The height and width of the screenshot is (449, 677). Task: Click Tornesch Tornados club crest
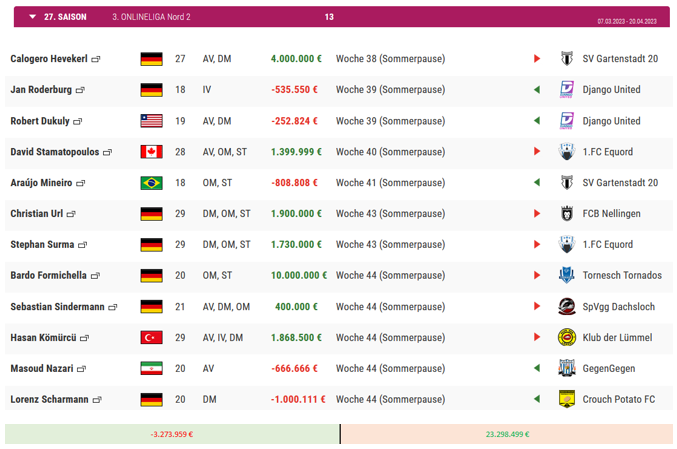coord(566,275)
